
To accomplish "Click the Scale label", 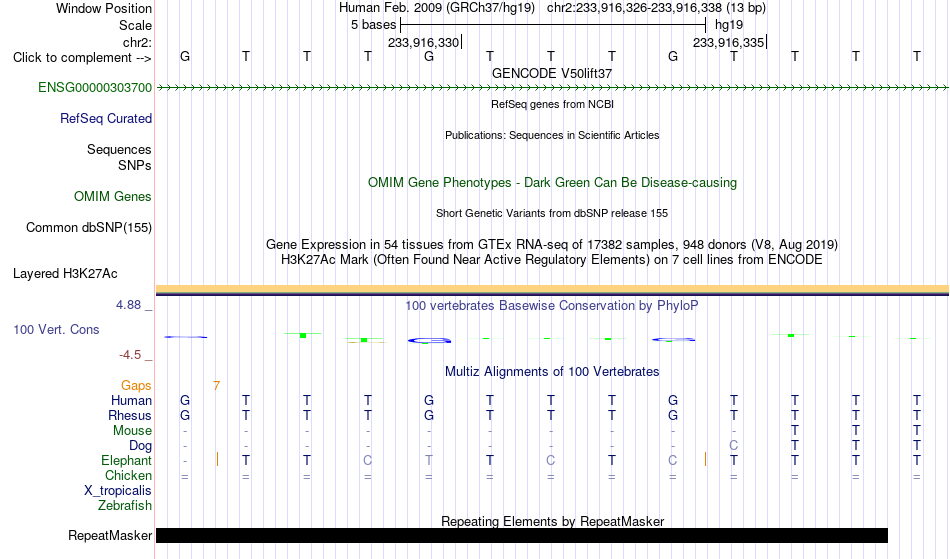I will [x=135, y=25].
